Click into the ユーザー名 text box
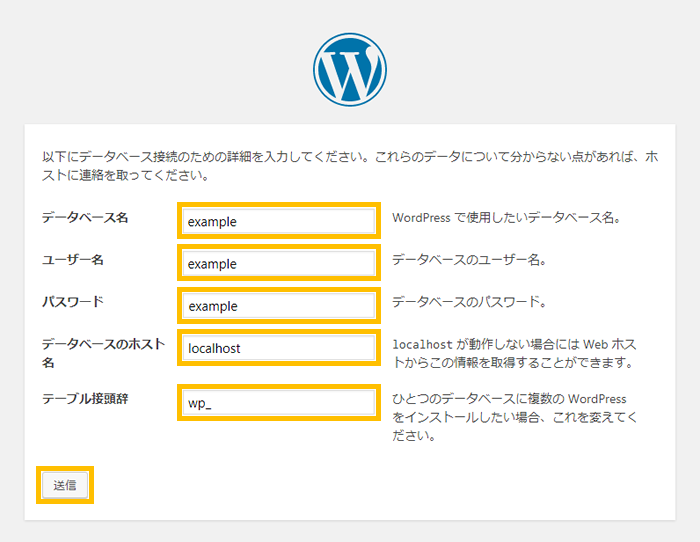The height and width of the screenshot is (542, 700). click(278, 264)
